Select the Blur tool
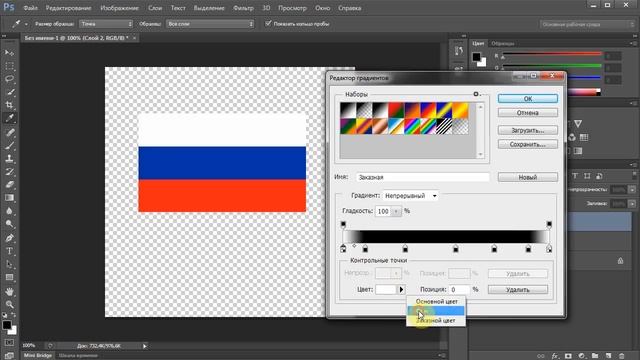640x360 pixels. [x=9, y=211]
